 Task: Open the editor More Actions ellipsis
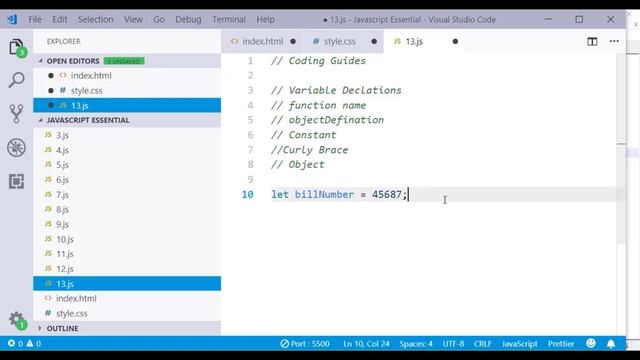pos(614,41)
